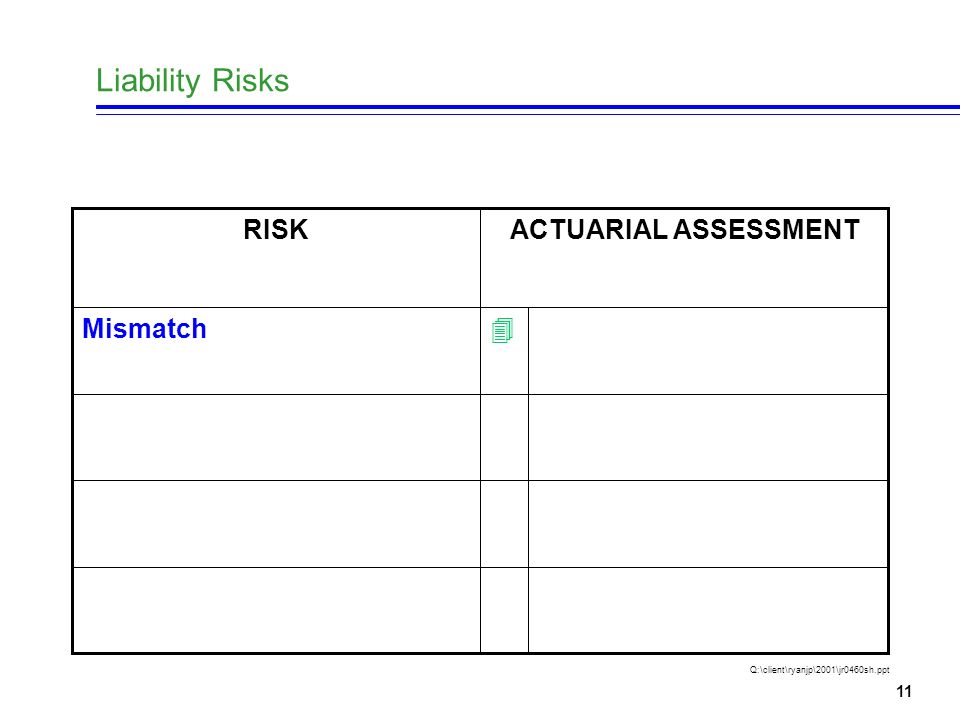This screenshot has height=720, width=960.
Task: Select the blue Mismatch text
Action: [x=144, y=329]
